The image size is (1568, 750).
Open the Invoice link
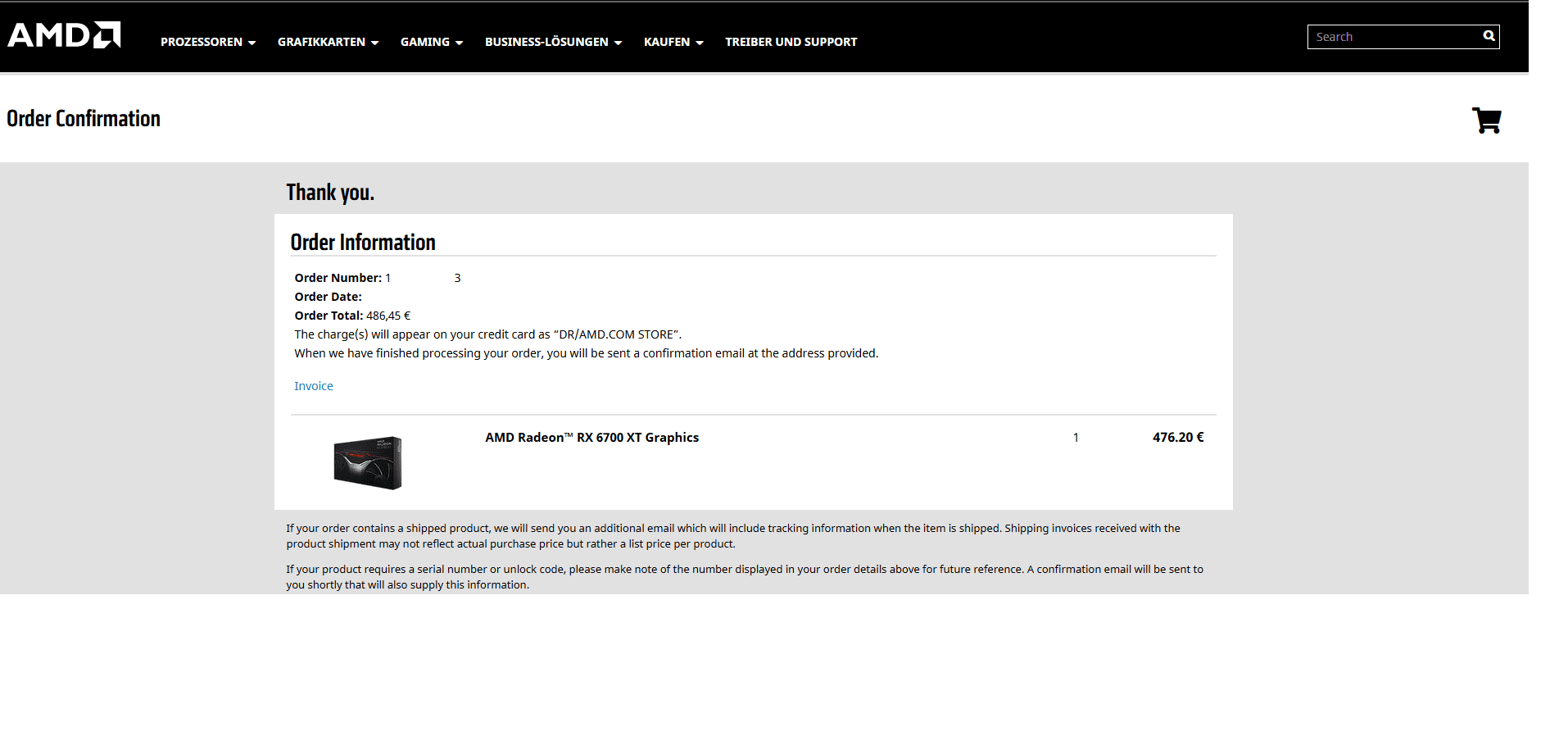(314, 386)
